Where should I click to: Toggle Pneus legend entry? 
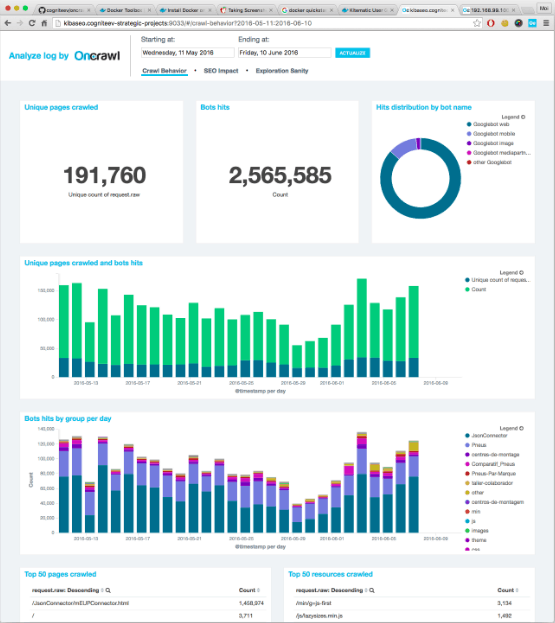point(476,445)
